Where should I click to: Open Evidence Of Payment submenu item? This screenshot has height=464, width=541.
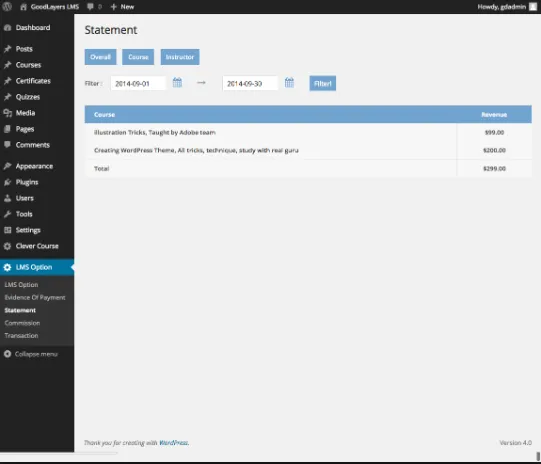tap(35, 297)
